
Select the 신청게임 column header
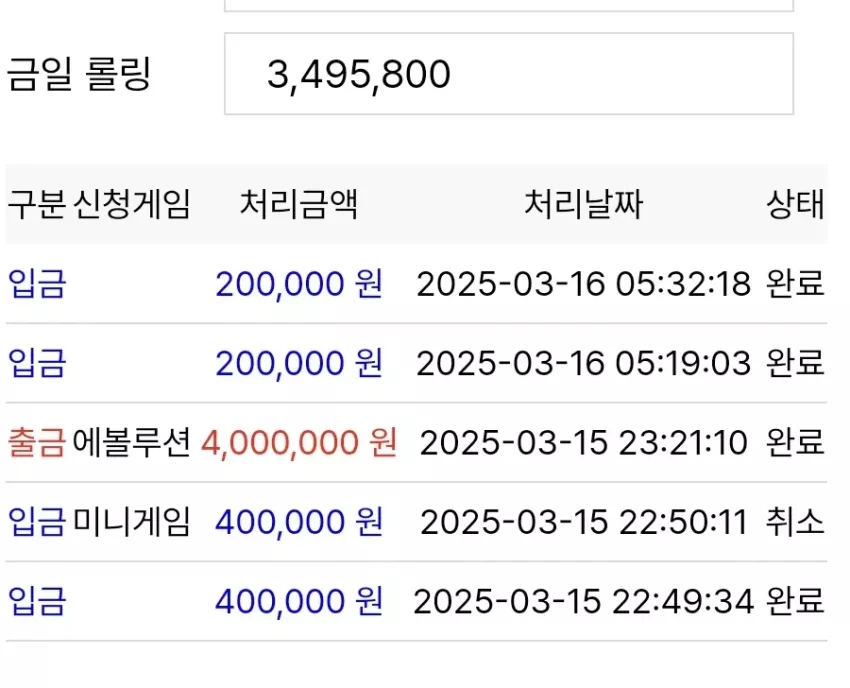pyautogui.click(x=132, y=204)
